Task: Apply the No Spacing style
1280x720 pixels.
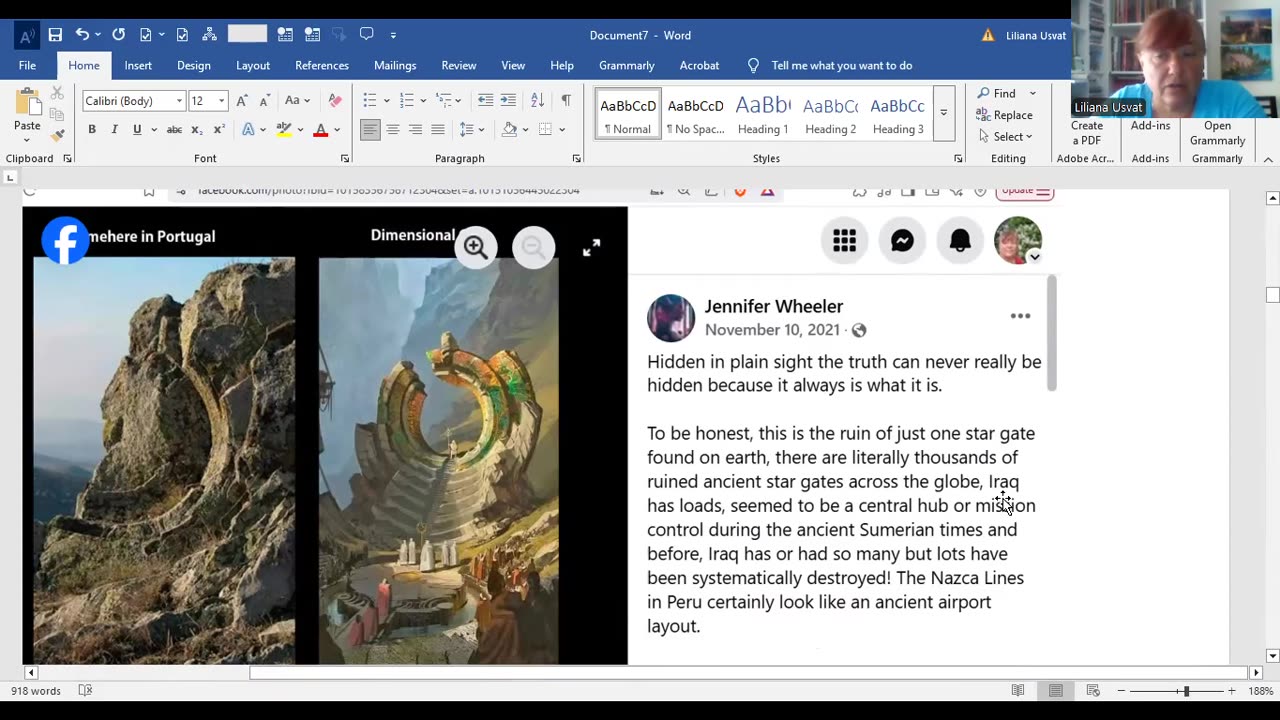Action: click(695, 113)
